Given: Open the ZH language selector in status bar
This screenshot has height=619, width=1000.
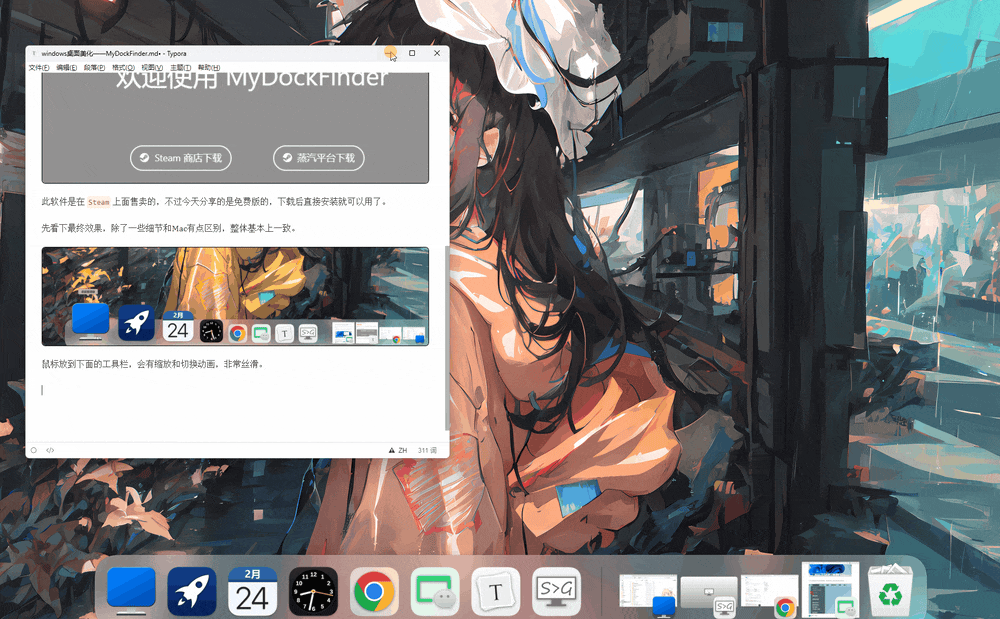Looking at the screenshot, I should click(x=402, y=450).
